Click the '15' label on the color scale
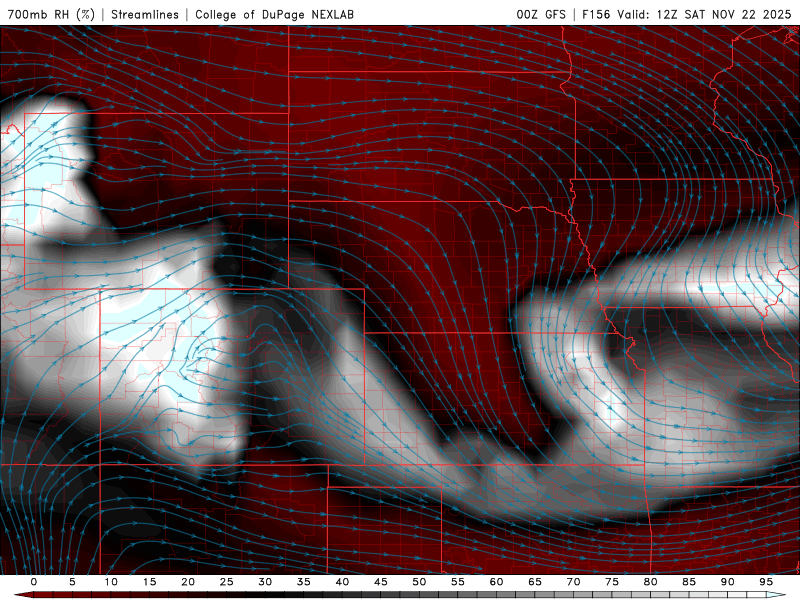800x600 pixels. 149,582
